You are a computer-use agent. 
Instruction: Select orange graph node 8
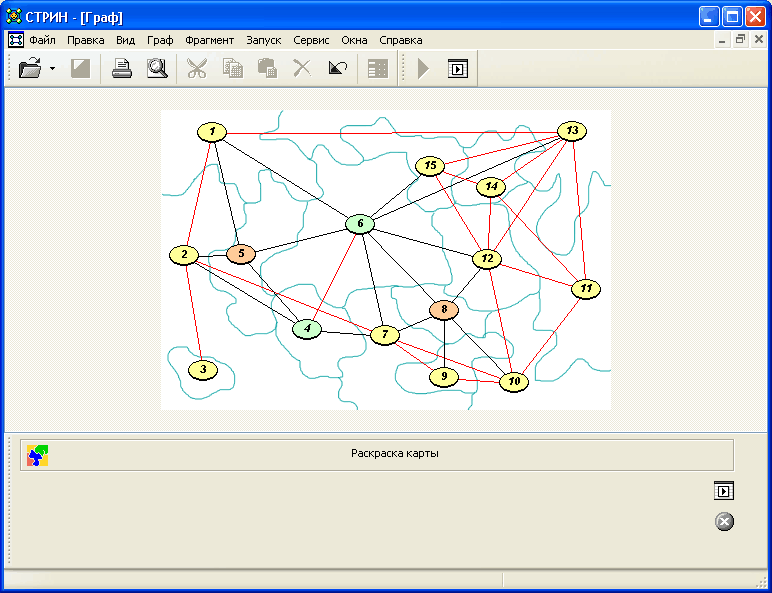[x=444, y=310]
